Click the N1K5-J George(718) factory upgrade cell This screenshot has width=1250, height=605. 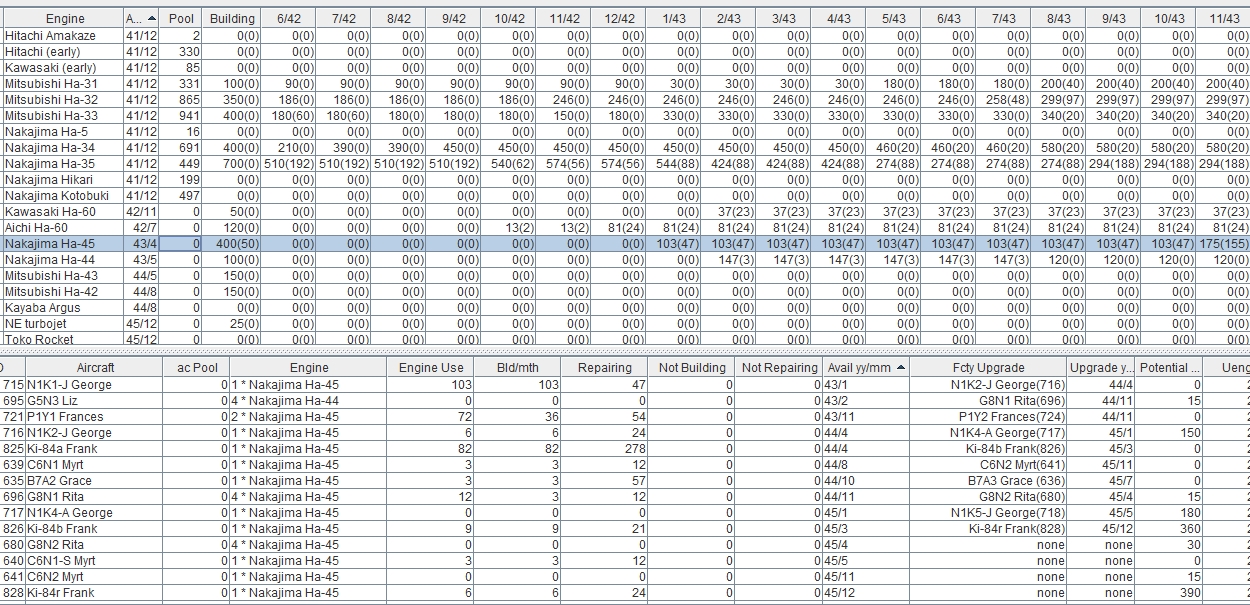[989, 512]
